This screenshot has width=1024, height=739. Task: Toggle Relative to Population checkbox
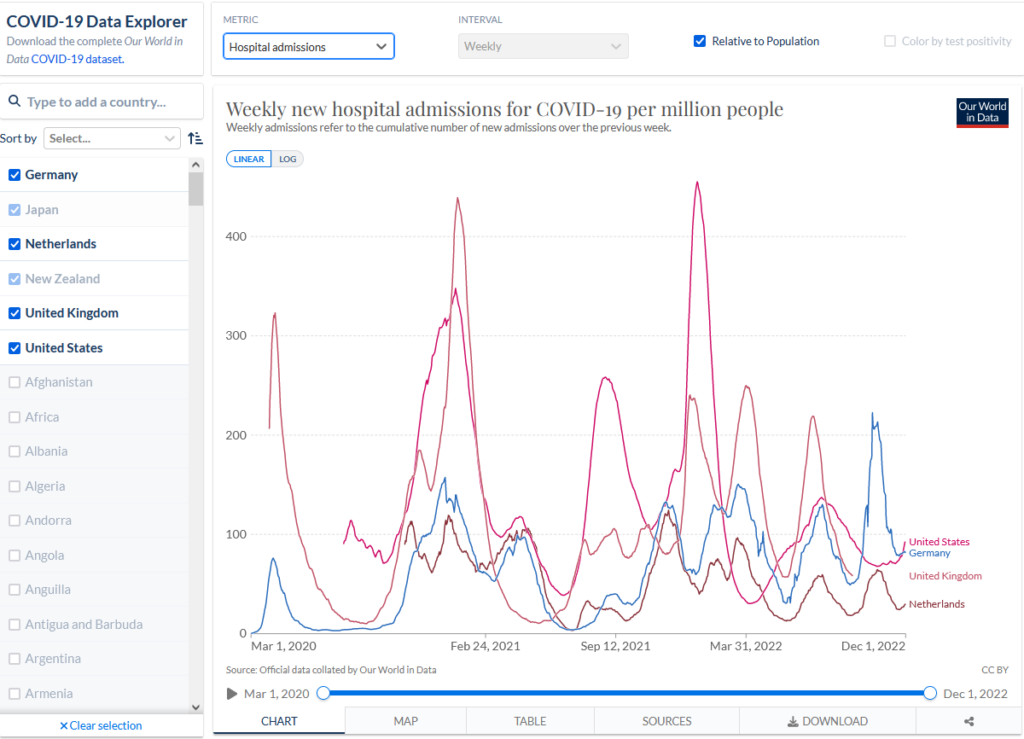[x=700, y=42]
